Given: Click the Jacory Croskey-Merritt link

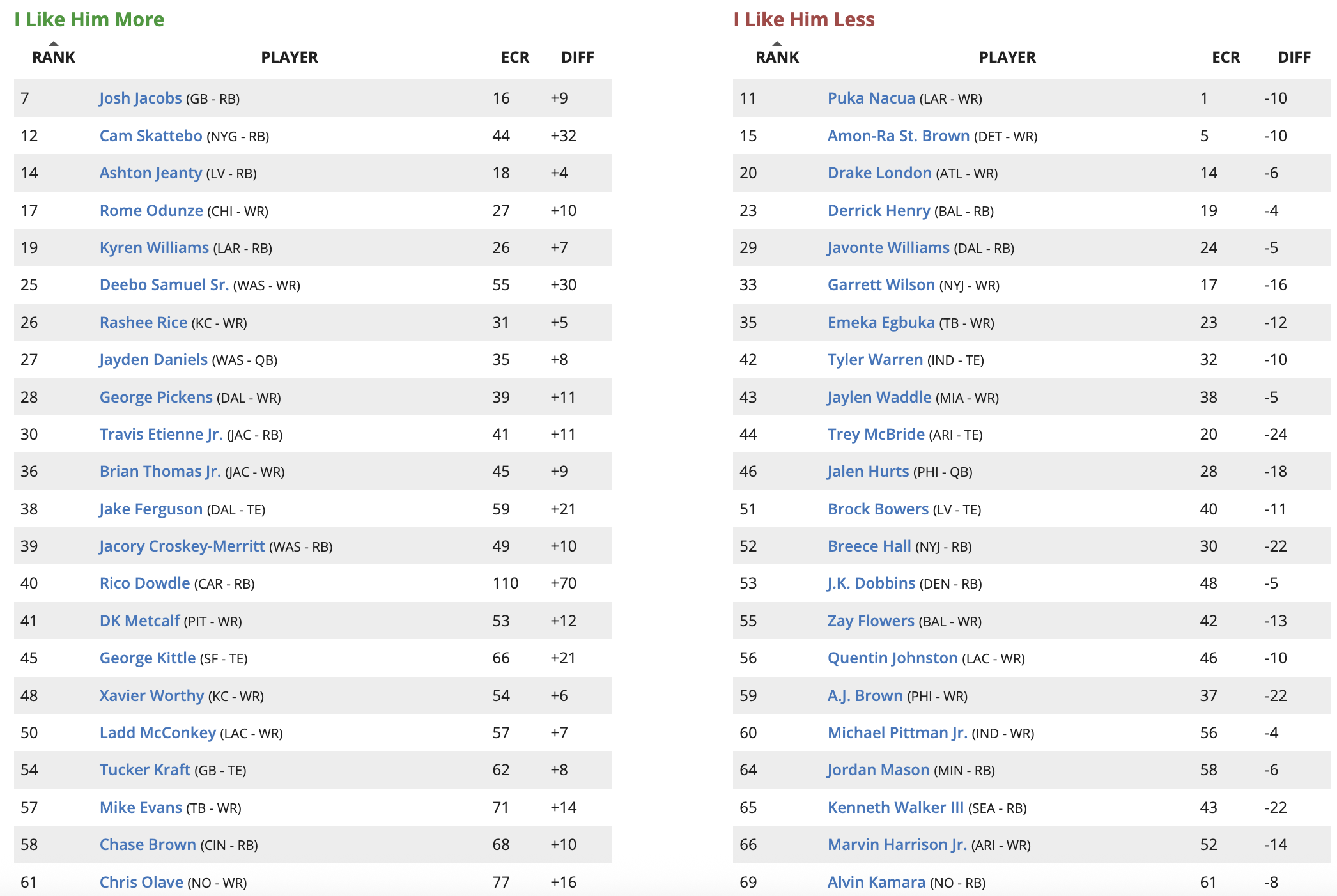Looking at the screenshot, I should pos(182,546).
